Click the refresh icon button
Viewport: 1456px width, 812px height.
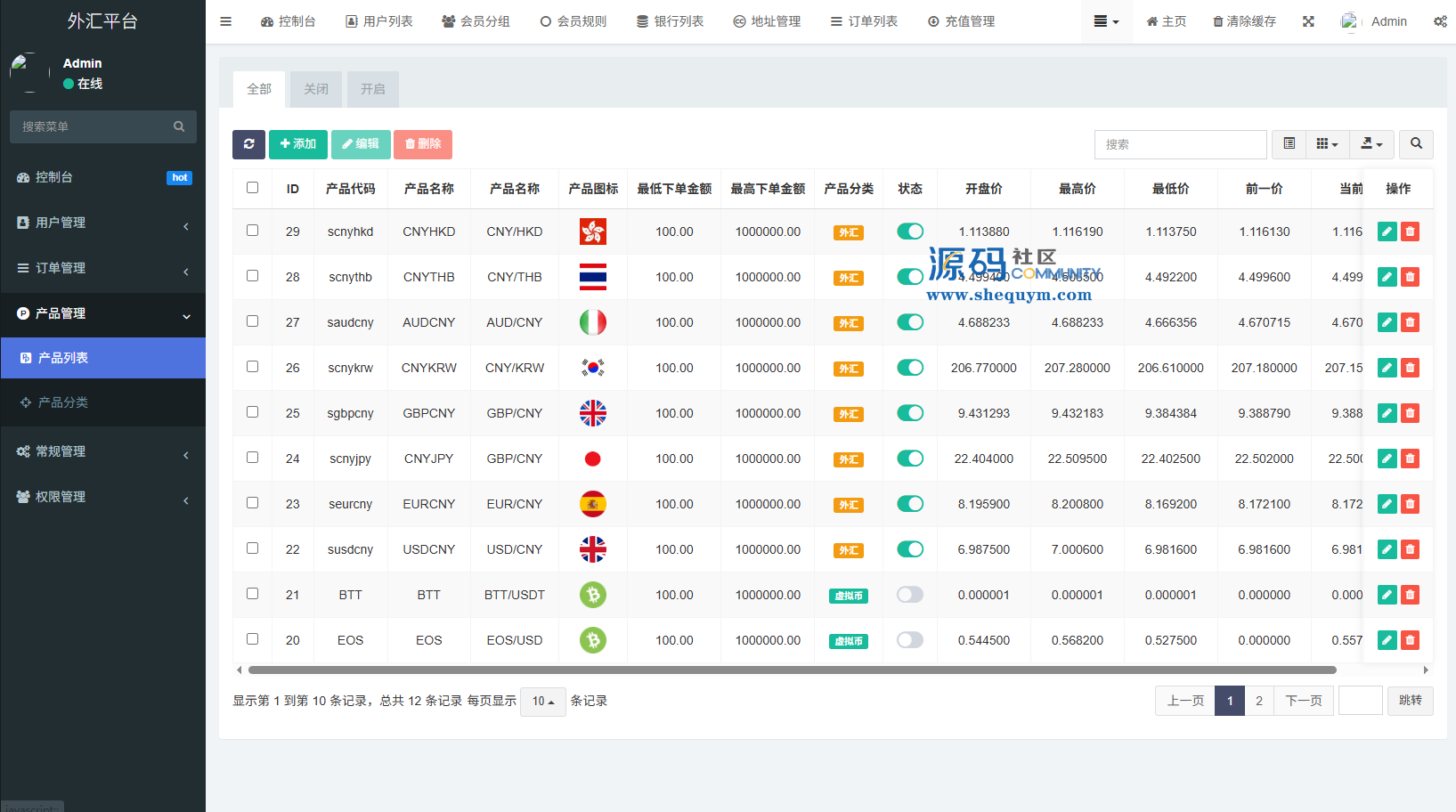[248, 144]
